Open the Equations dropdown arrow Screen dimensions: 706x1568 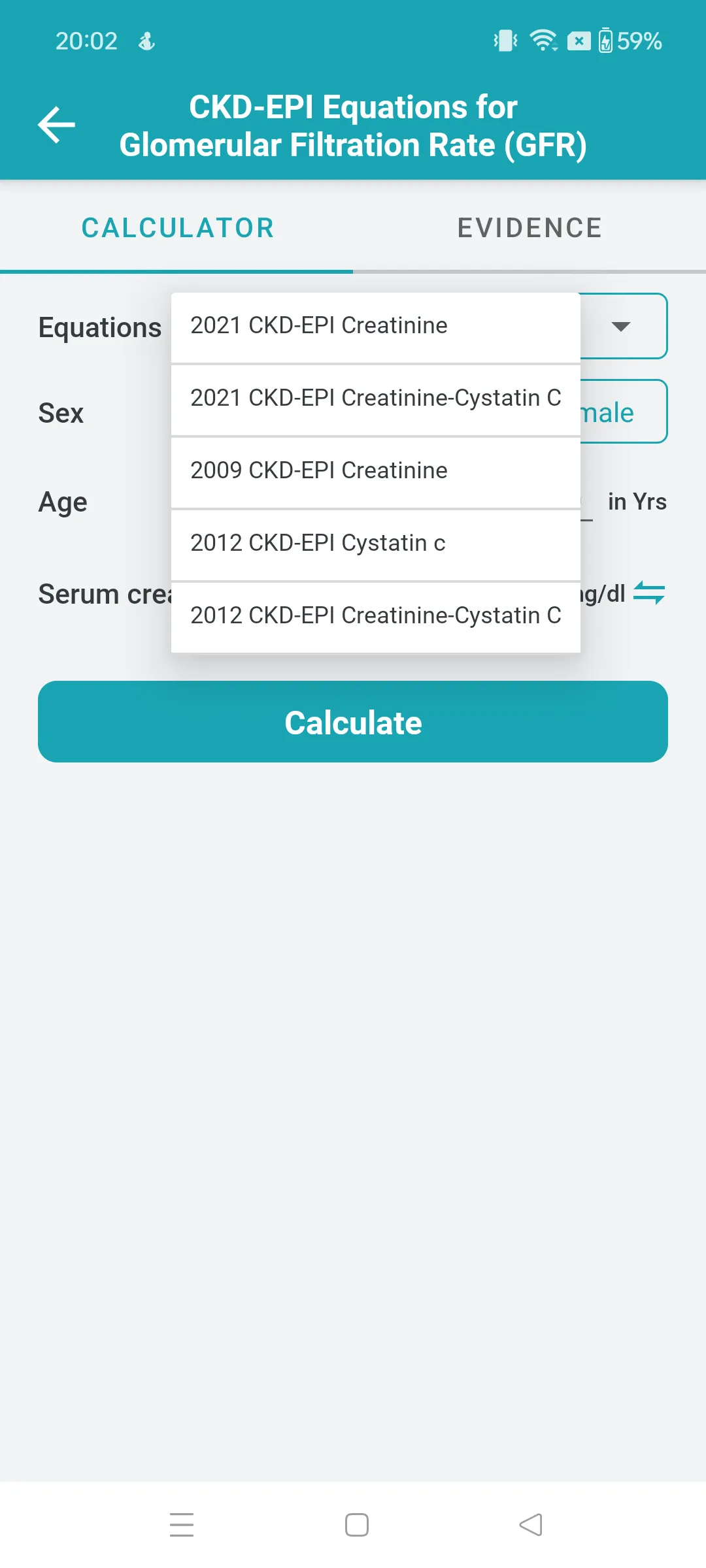coord(622,326)
